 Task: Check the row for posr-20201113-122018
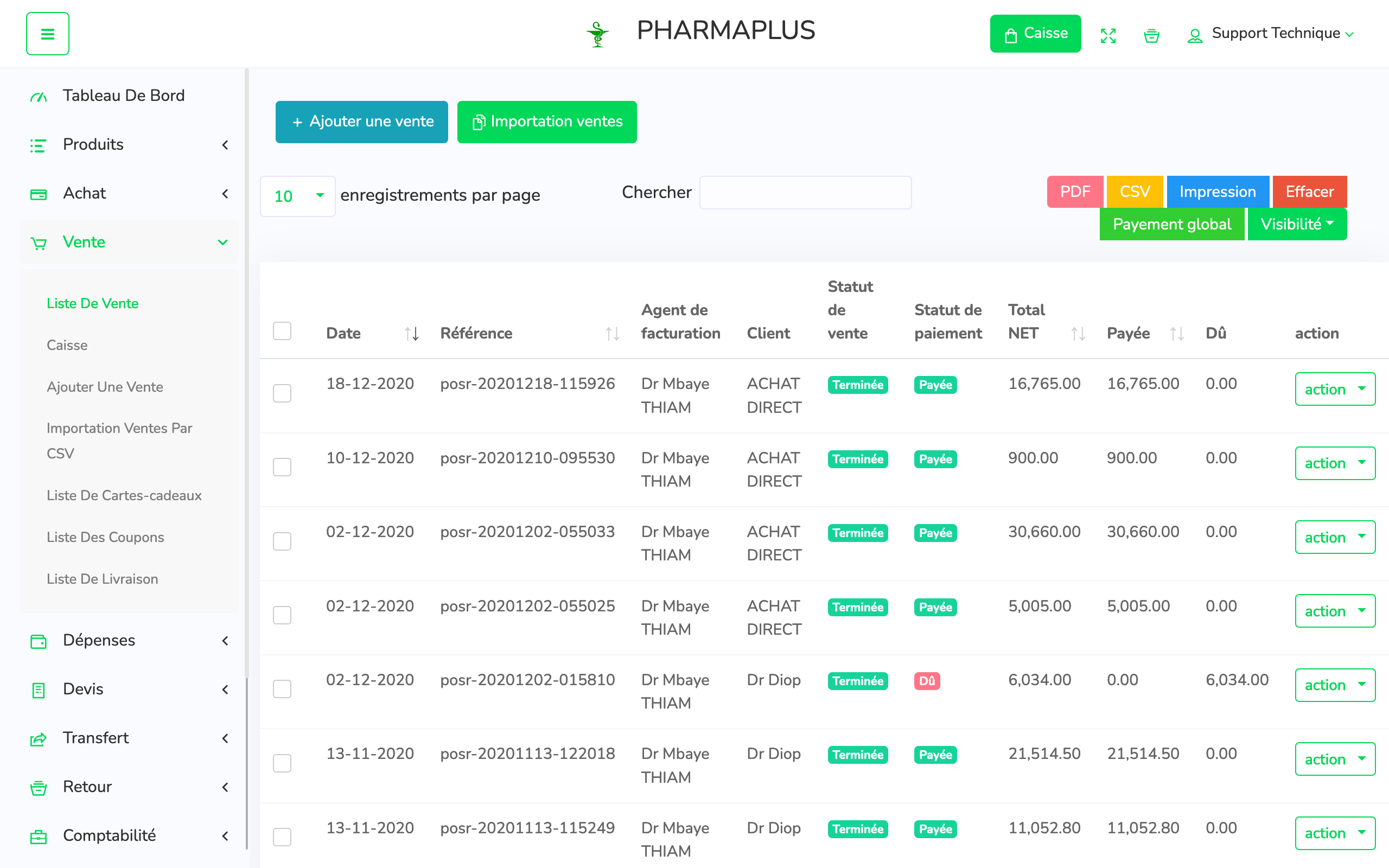[x=282, y=763]
